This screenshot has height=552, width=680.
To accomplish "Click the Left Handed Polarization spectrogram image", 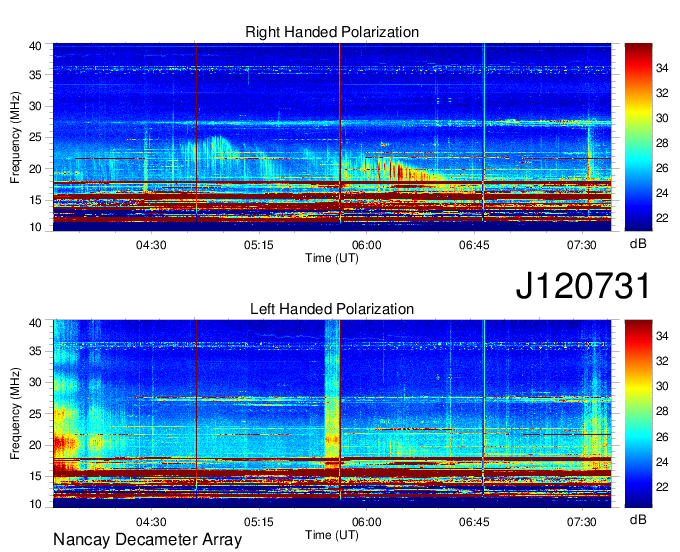I will click(x=332, y=414).
